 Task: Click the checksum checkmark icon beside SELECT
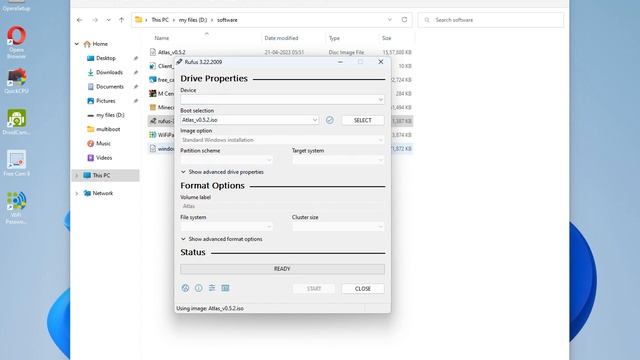click(x=330, y=120)
